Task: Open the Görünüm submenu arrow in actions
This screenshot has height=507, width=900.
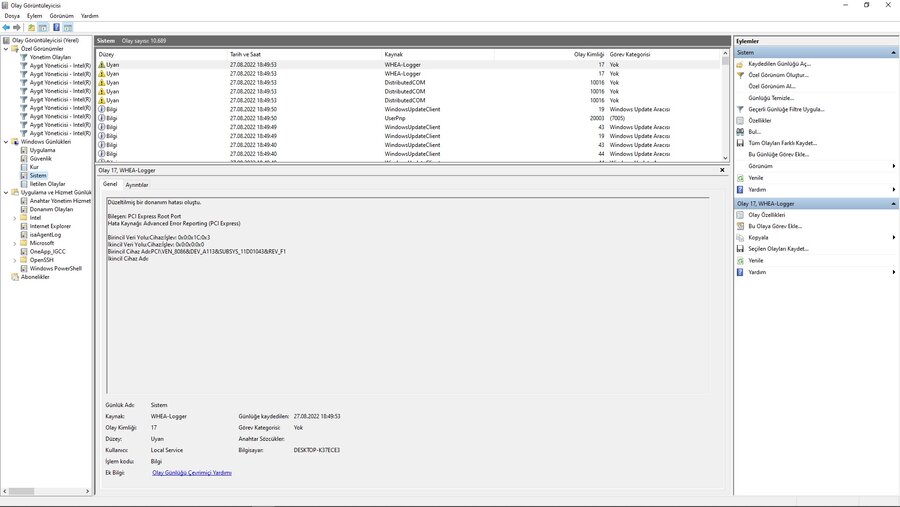Action: coord(894,166)
